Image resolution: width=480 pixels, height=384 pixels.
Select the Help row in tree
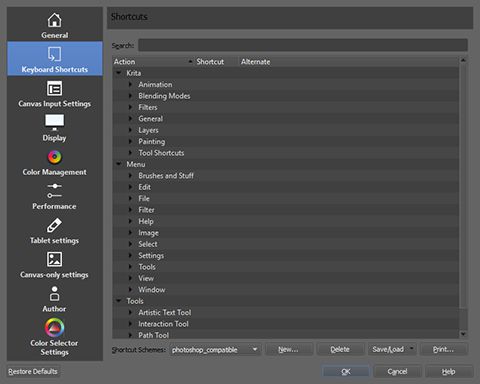pos(286,221)
